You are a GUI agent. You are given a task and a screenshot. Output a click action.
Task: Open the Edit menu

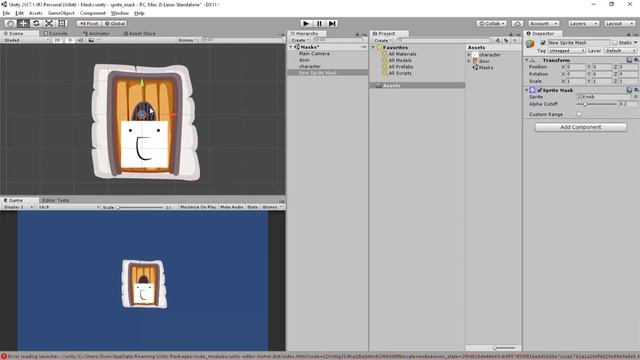(19, 13)
